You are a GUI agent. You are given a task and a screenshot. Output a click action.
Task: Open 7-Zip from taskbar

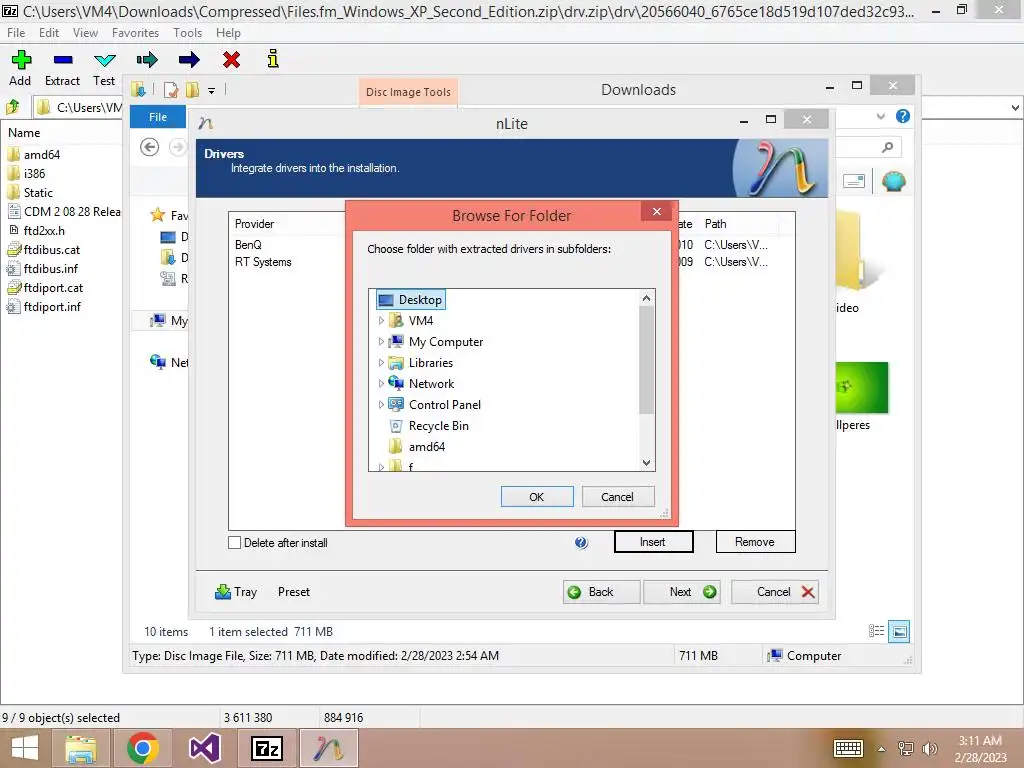pos(267,748)
